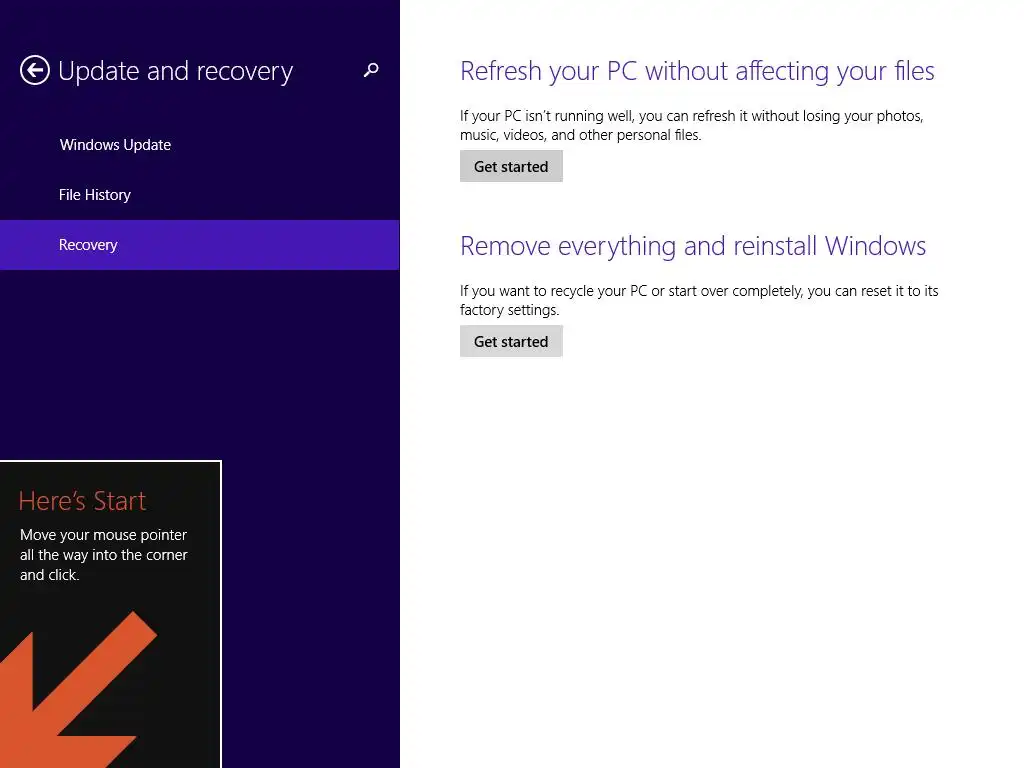Click the 'Remove everything and reinstall Windows' heading
The height and width of the screenshot is (768, 1024).
[x=693, y=246]
